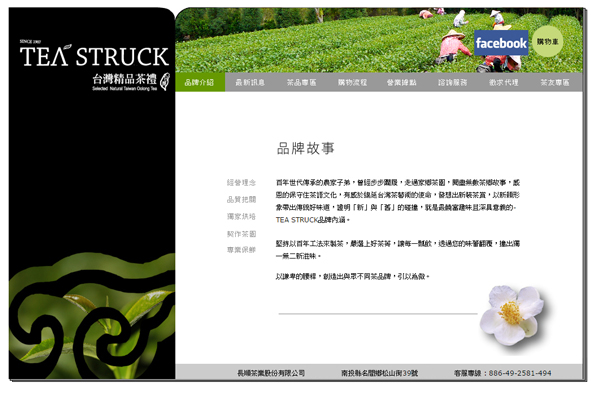Click the TEA STRUCK logo
This screenshot has width=600, height=400.
94,56
